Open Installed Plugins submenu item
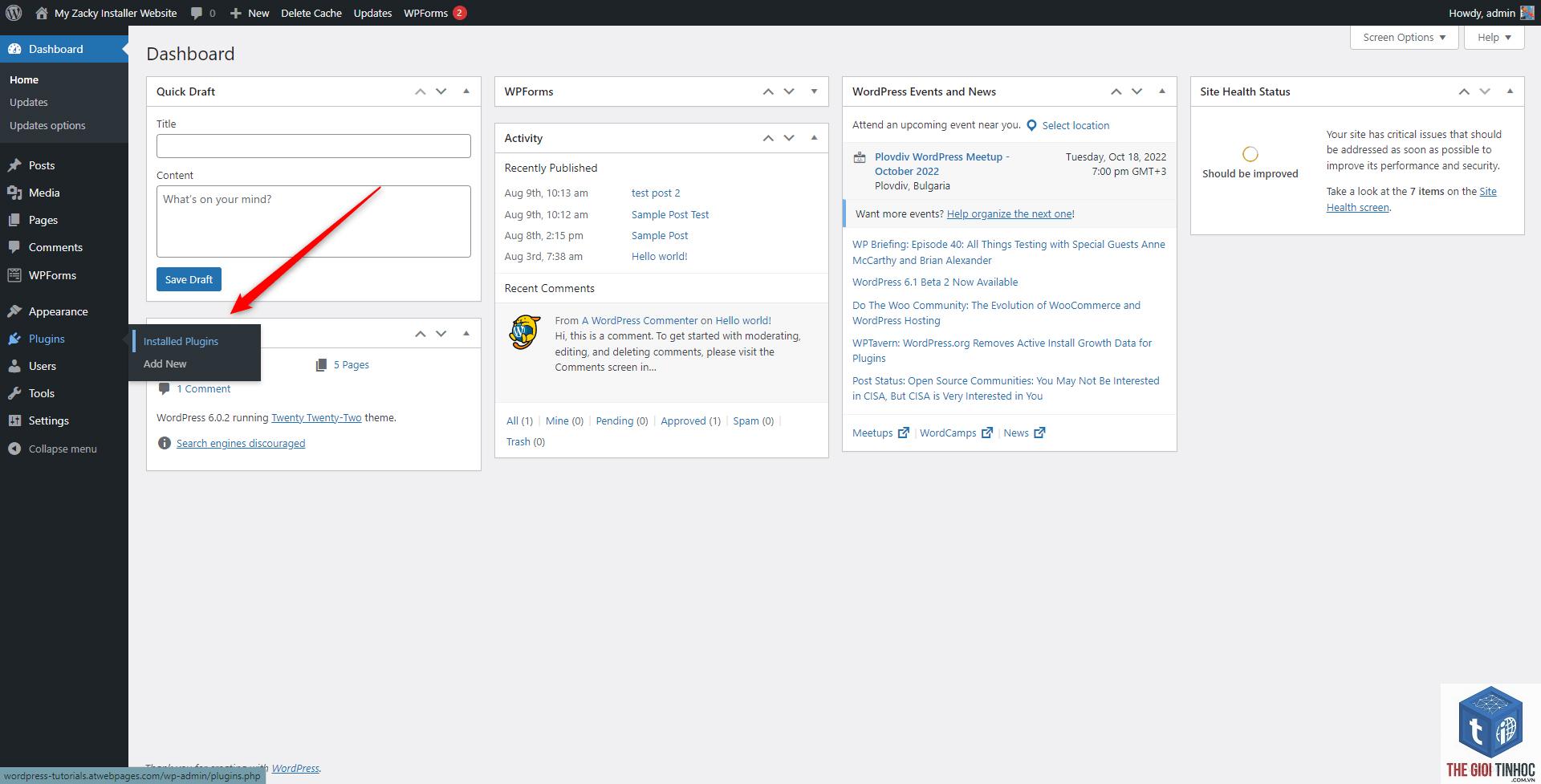 [x=181, y=341]
